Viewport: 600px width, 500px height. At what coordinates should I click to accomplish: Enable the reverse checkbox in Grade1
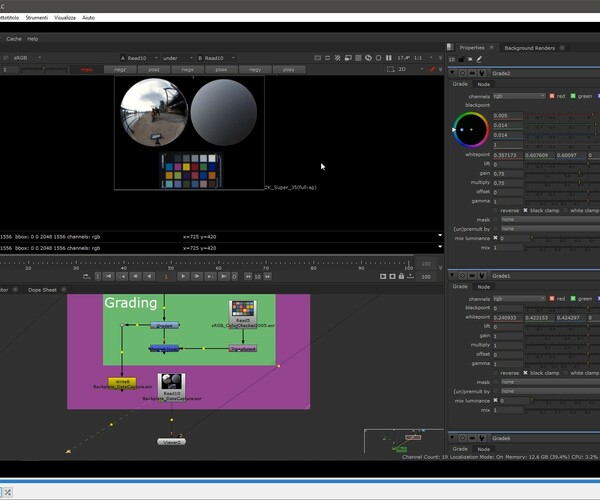[x=496, y=373]
